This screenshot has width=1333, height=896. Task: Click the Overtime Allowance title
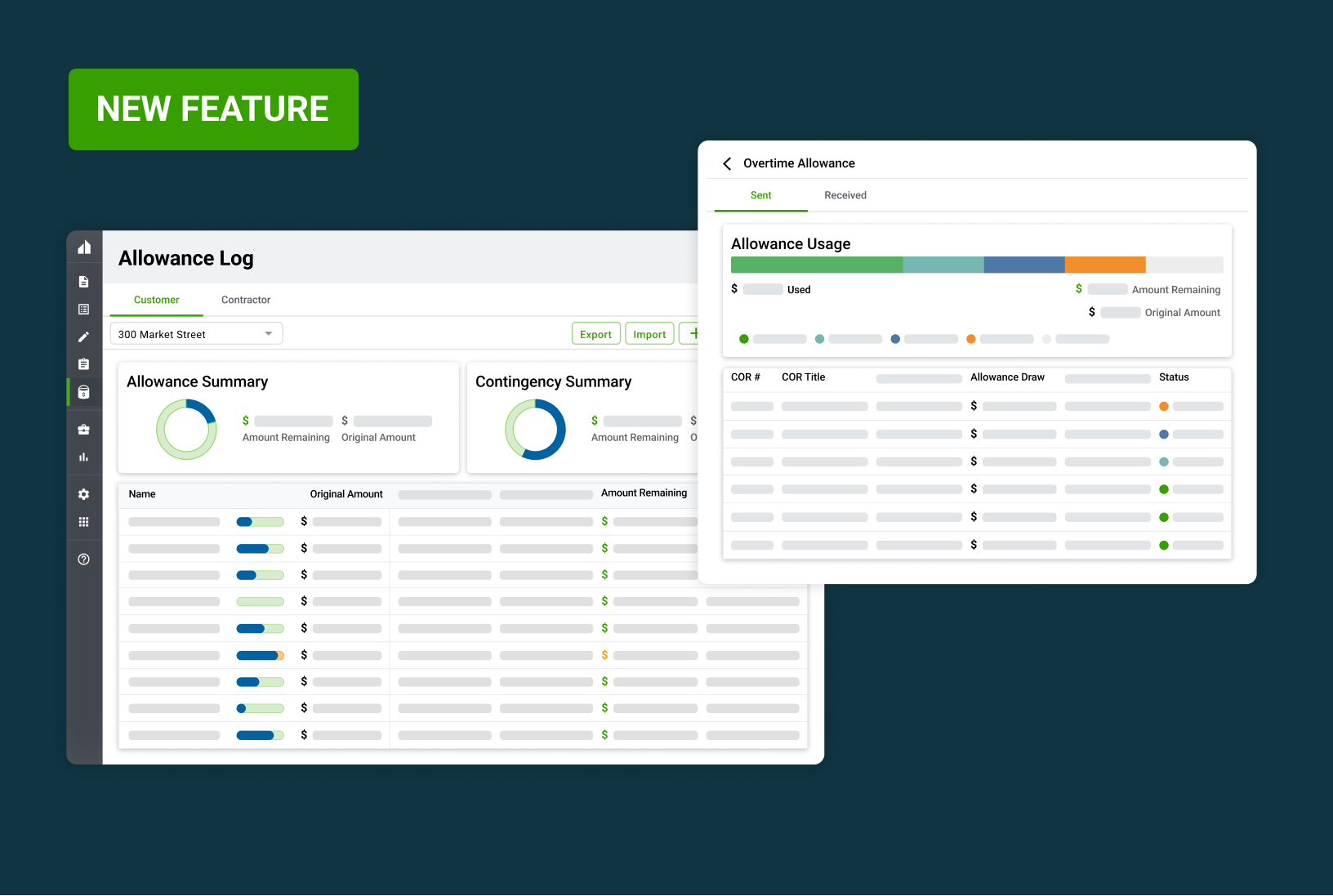tap(799, 163)
